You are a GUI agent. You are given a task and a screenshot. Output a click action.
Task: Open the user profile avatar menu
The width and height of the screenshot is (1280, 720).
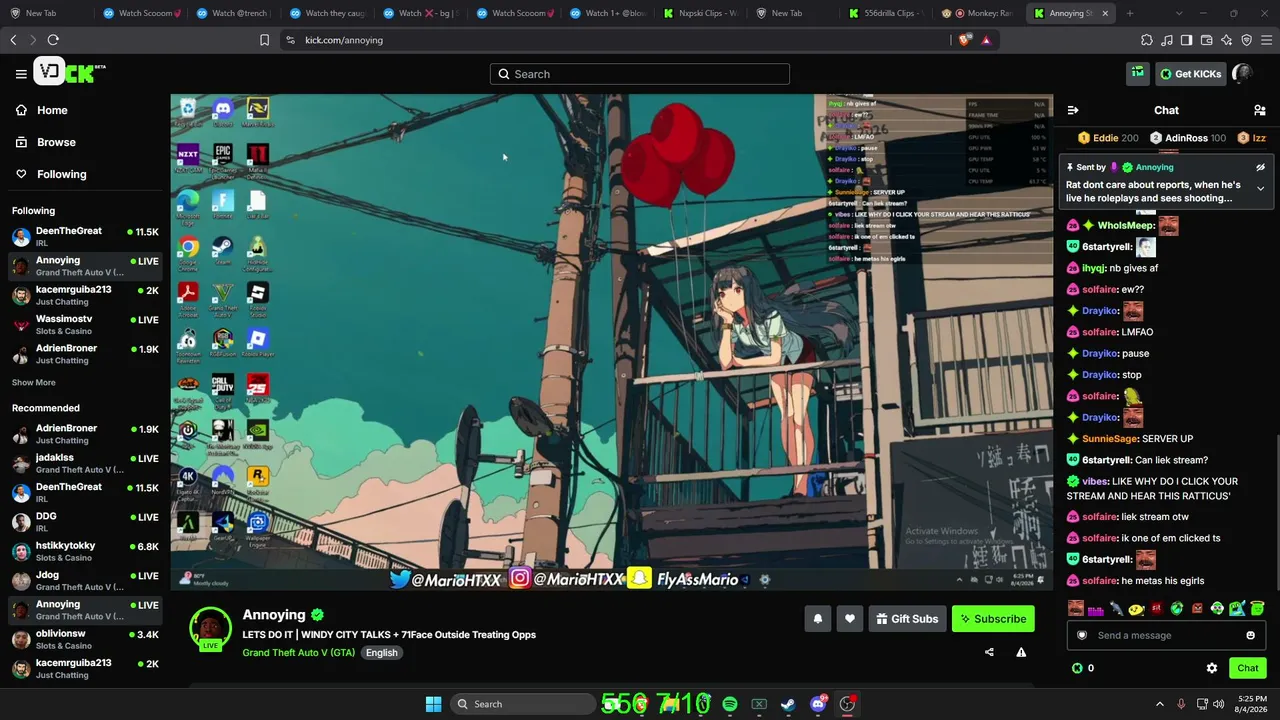click(1243, 73)
